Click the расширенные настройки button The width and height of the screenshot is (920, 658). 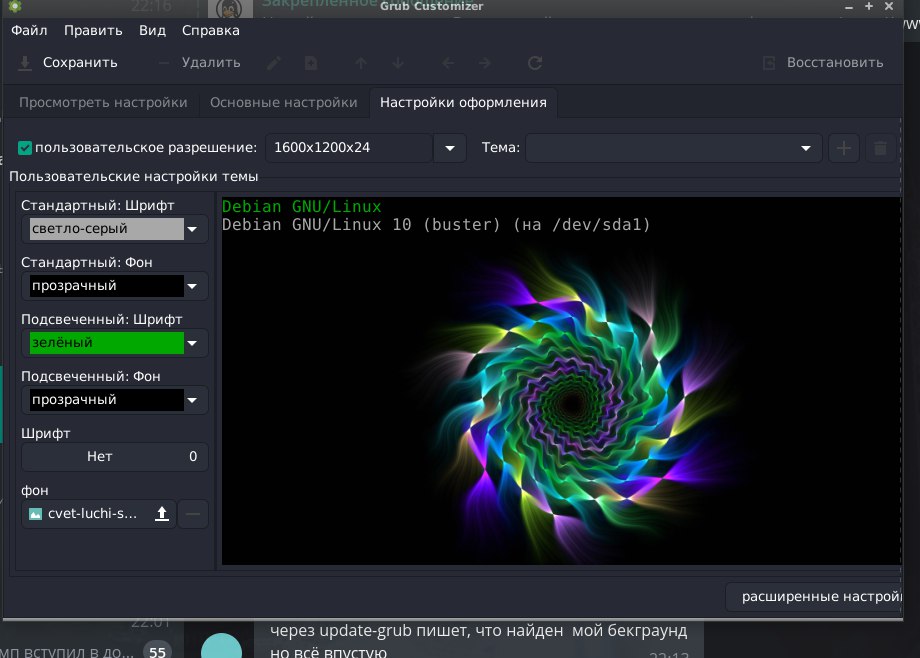point(814,597)
